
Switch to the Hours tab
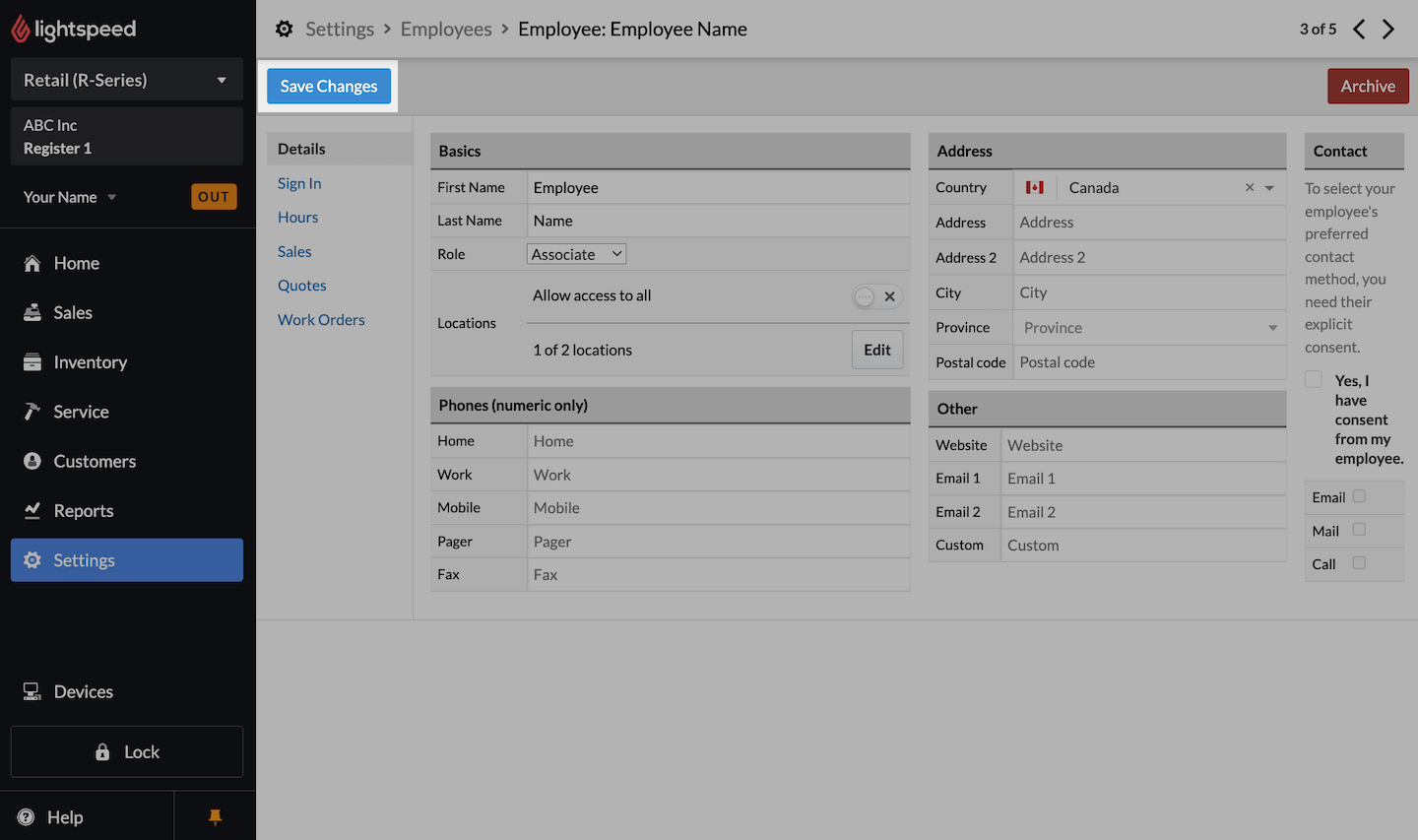(x=297, y=218)
